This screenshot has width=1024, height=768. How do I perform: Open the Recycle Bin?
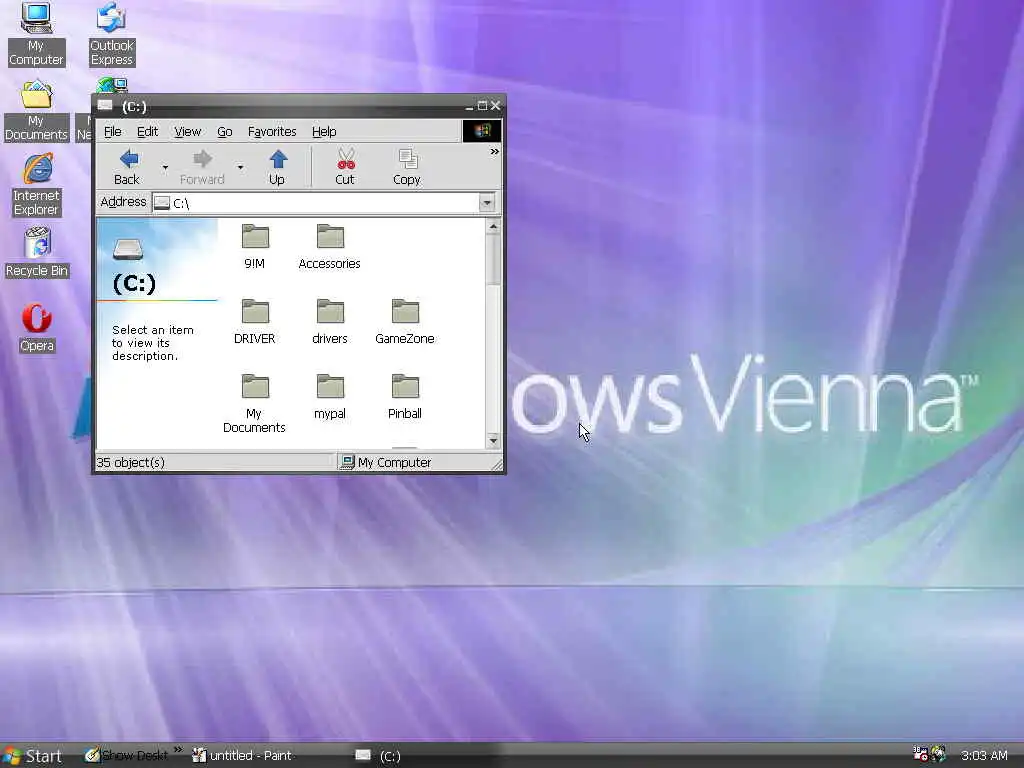click(x=37, y=253)
